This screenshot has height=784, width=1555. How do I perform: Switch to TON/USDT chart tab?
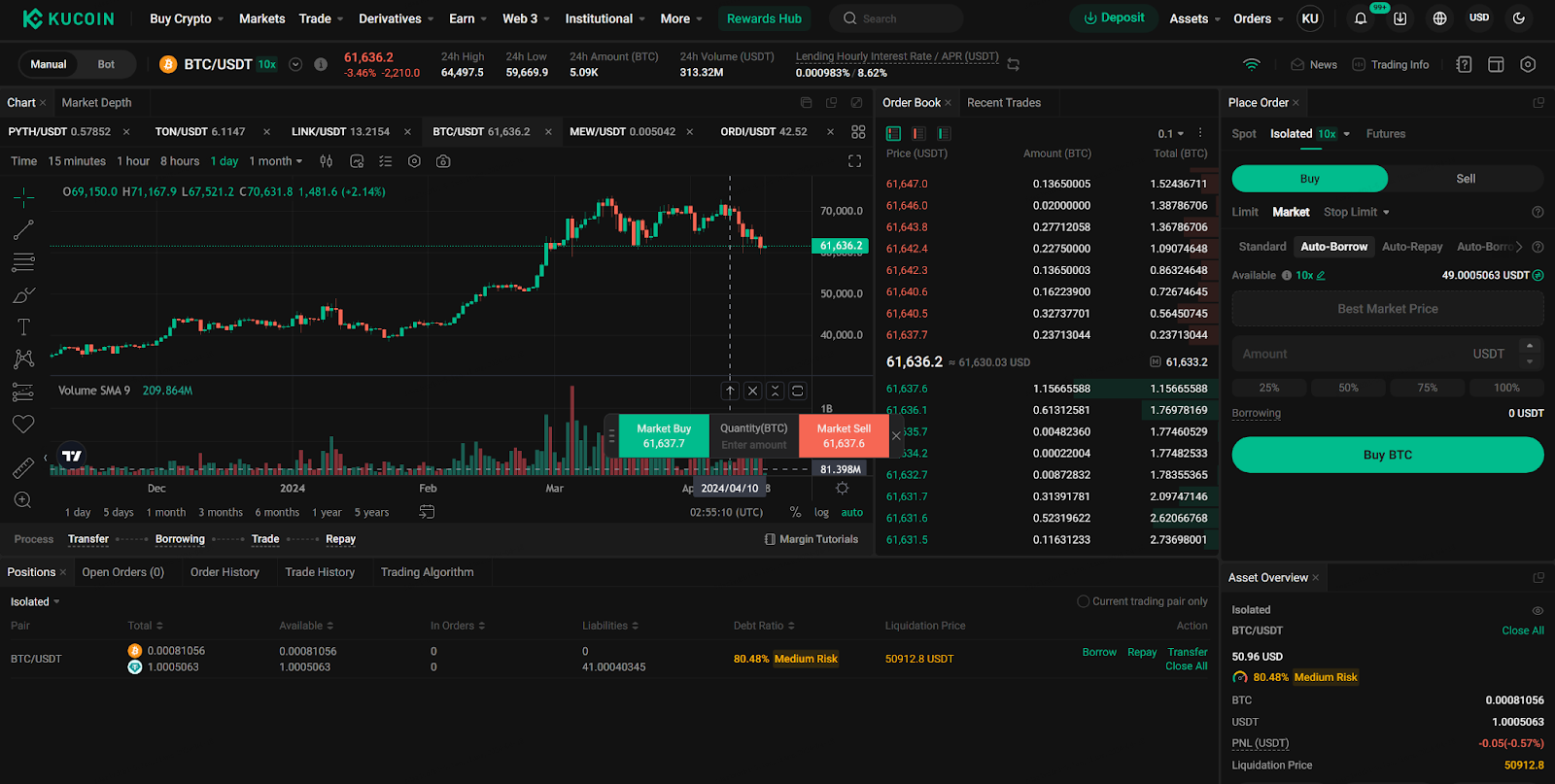[199, 131]
